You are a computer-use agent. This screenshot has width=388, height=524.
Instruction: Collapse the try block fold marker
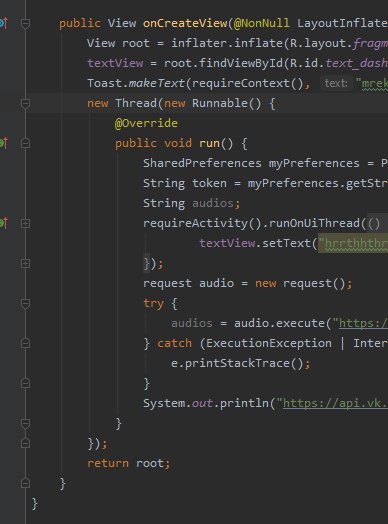click(x=25, y=303)
